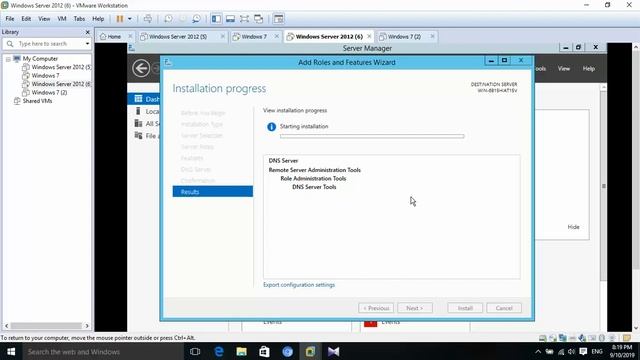The width and height of the screenshot is (640, 360).
Task: Click DNS Server Tools list entry
Action: tap(314, 187)
